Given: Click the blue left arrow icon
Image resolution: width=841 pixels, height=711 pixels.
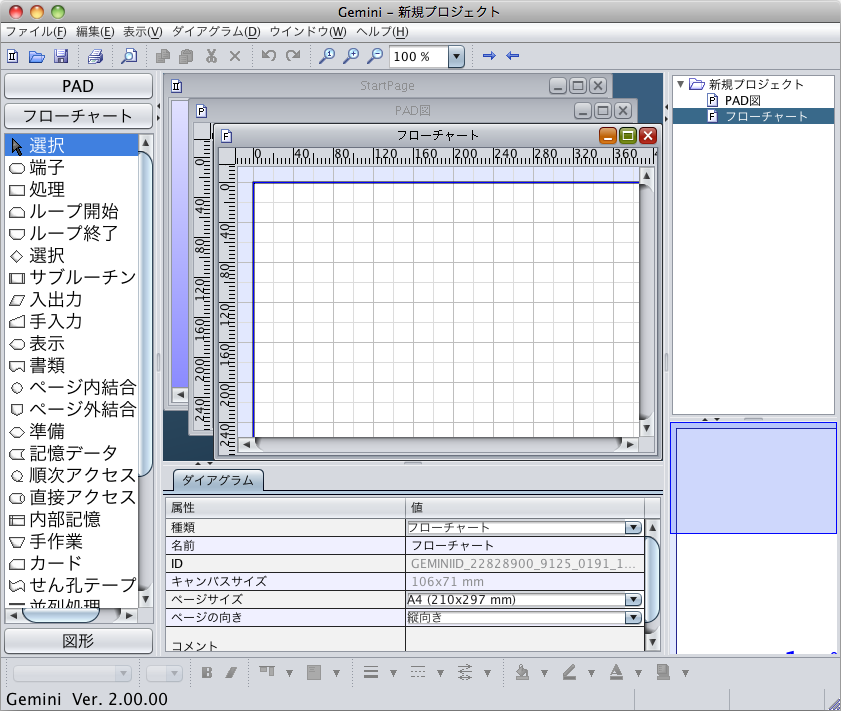Looking at the screenshot, I should 513,56.
